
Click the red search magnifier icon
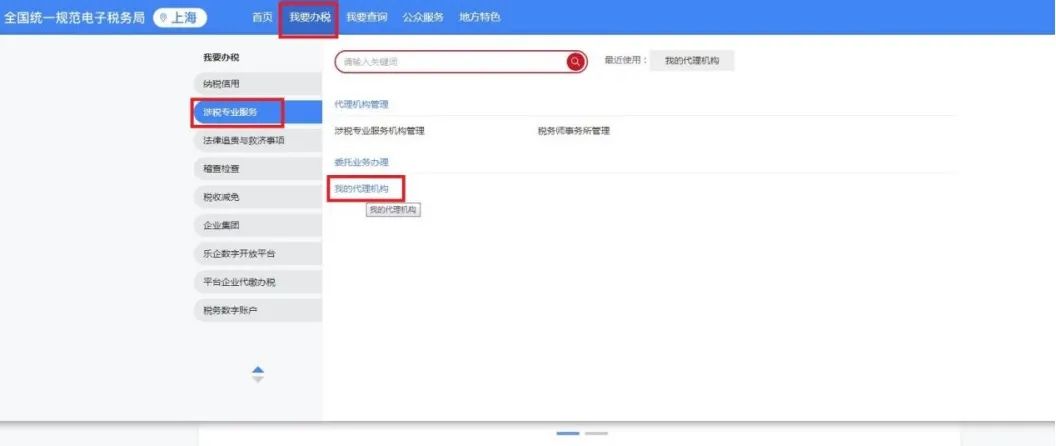tap(576, 62)
